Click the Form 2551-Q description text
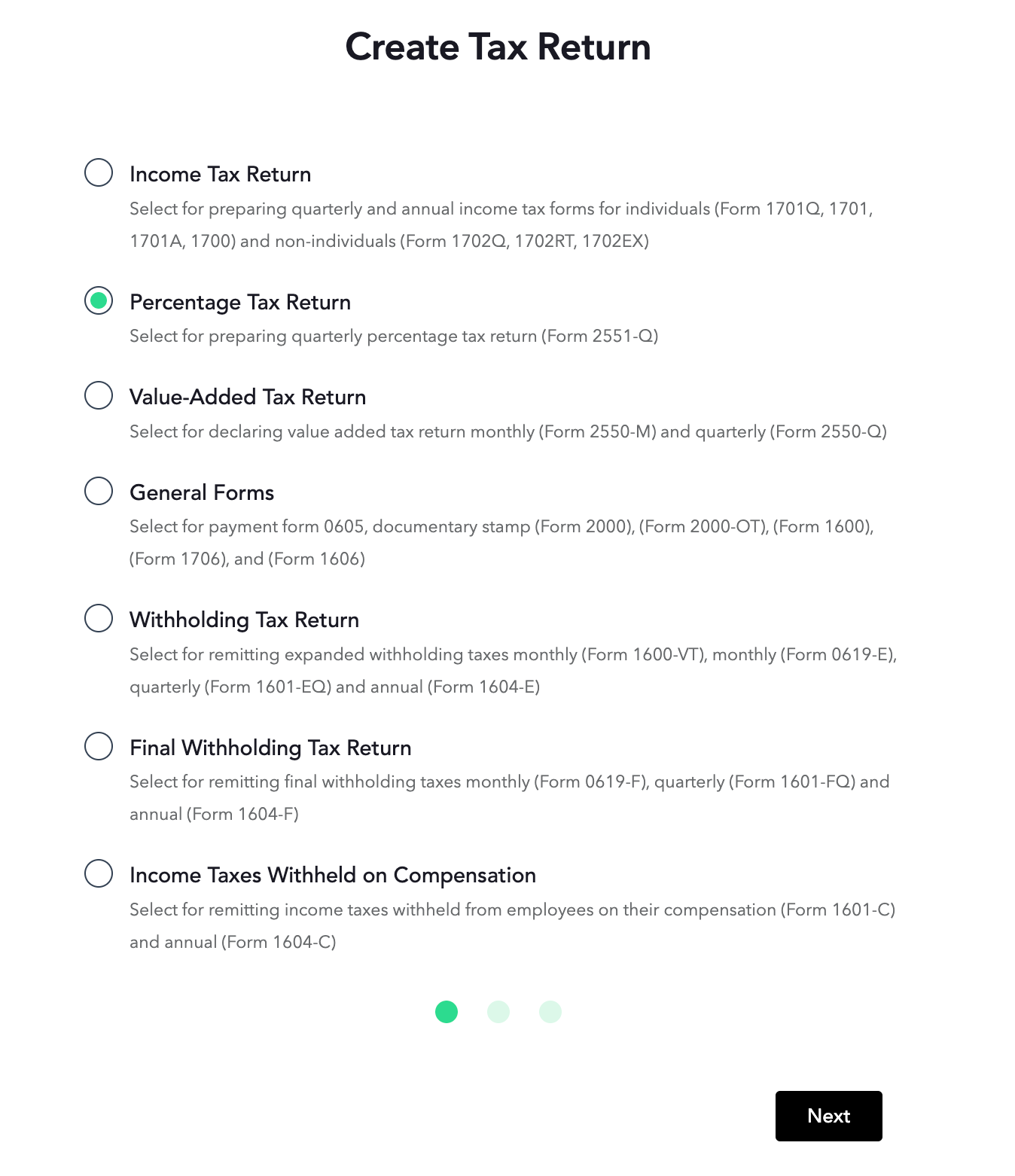The width and height of the screenshot is (1015, 1176). click(x=394, y=336)
